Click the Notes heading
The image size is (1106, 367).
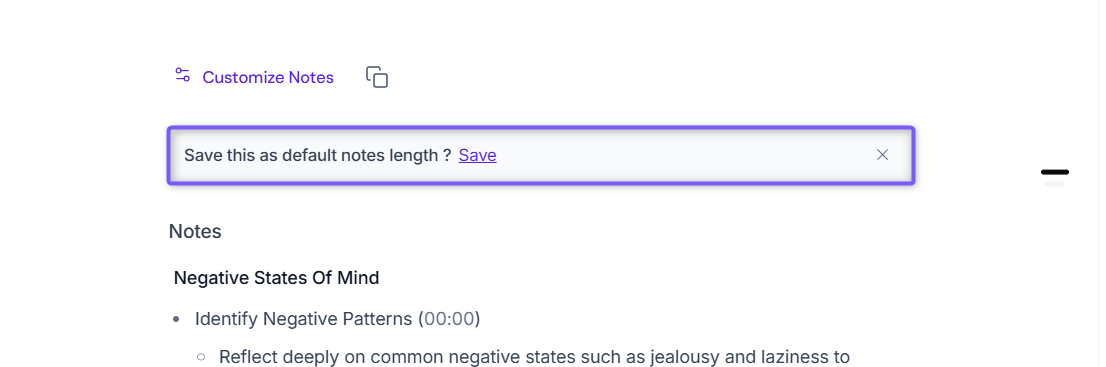[195, 231]
